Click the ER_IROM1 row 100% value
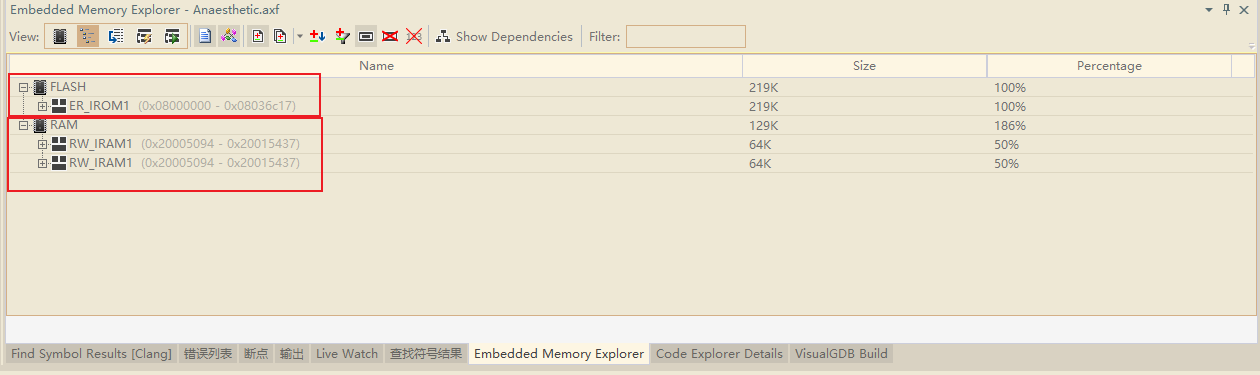Screen dimensions: 1260x375 click(x=1010, y=106)
